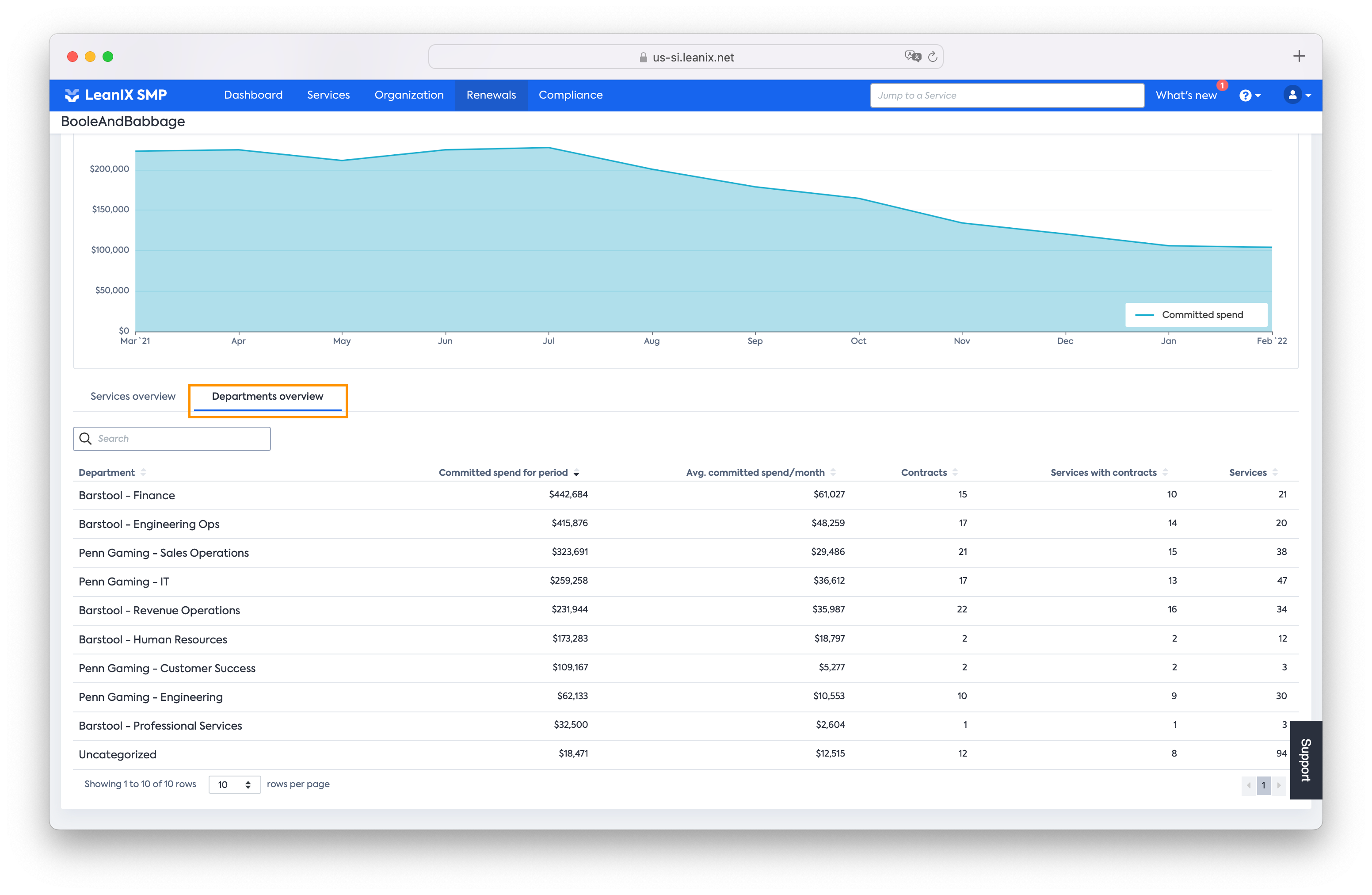Reload the page with refresh icon
1372x895 pixels.
(932, 57)
